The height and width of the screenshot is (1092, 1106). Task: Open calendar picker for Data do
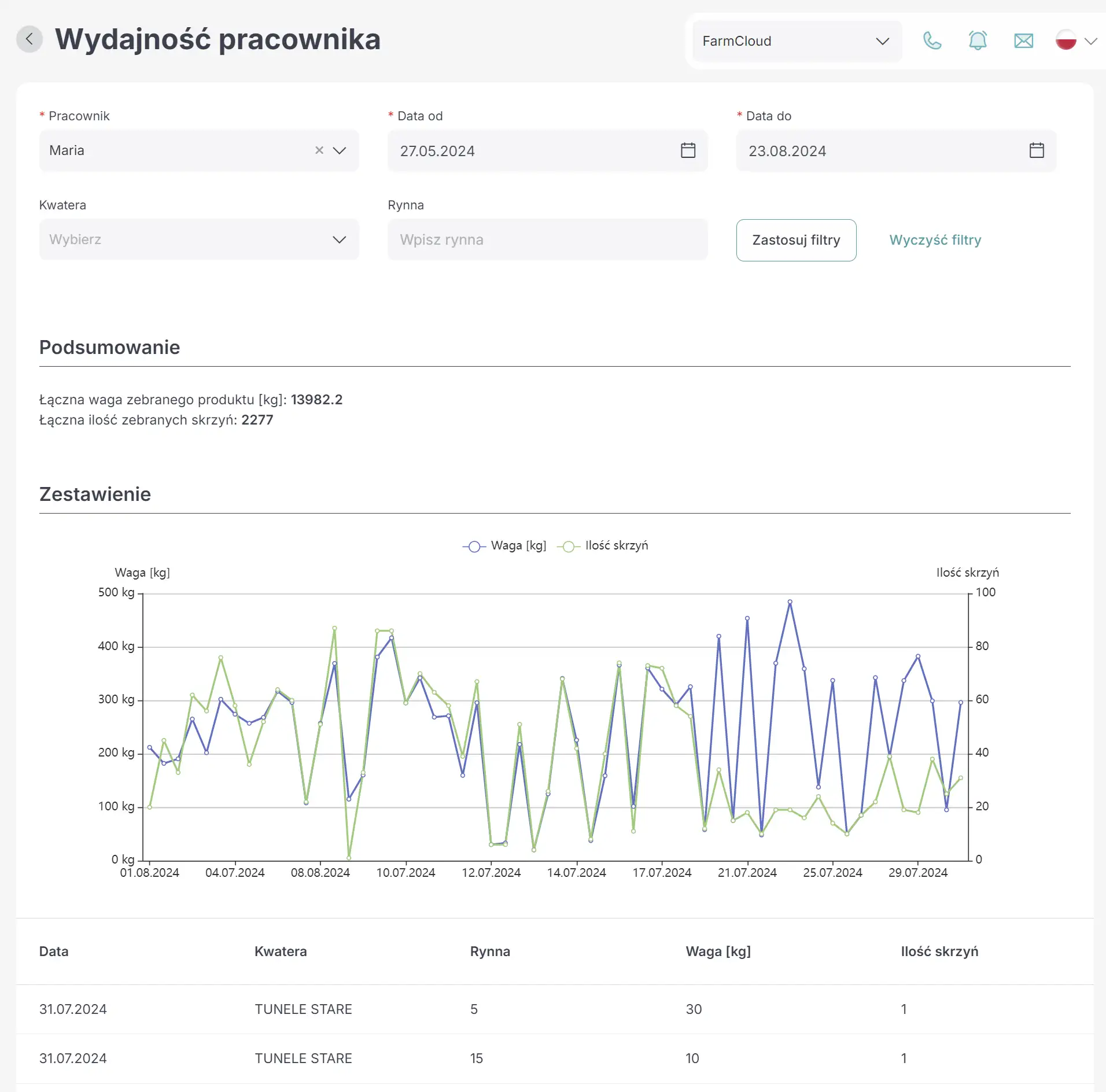(1037, 150)
